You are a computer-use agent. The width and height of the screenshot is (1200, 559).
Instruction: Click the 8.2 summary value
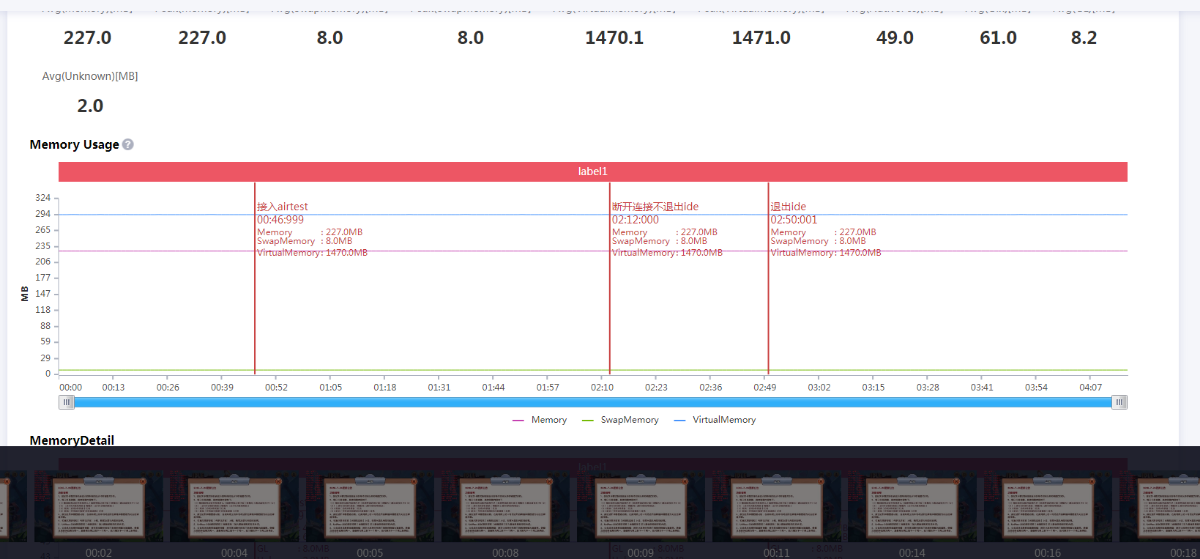(x=1084, y=38)
